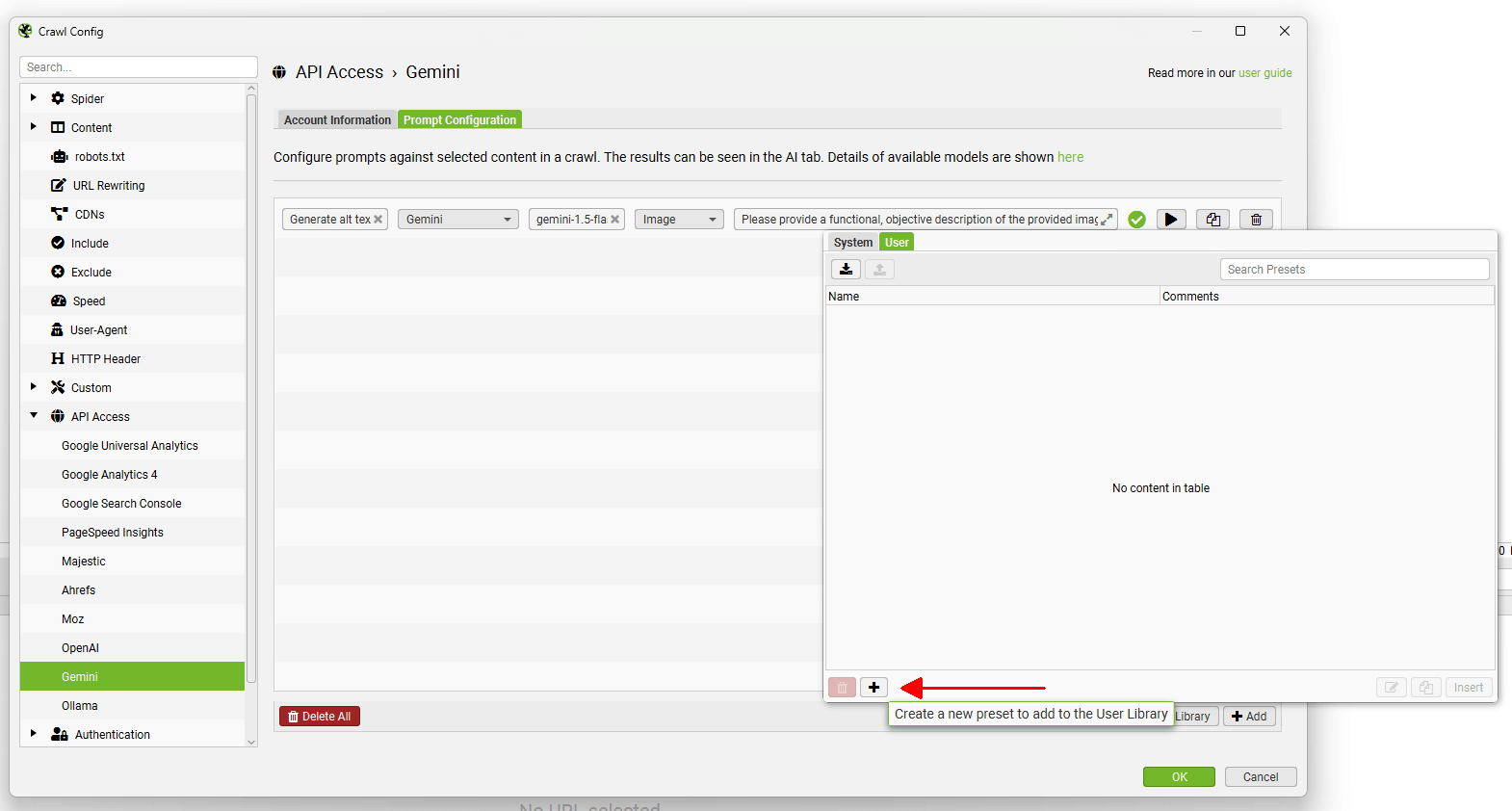The height and width of the screenshot is (811, 1512).
Task: Open the Image content type dropdown
Action: [x=679, y=220]
